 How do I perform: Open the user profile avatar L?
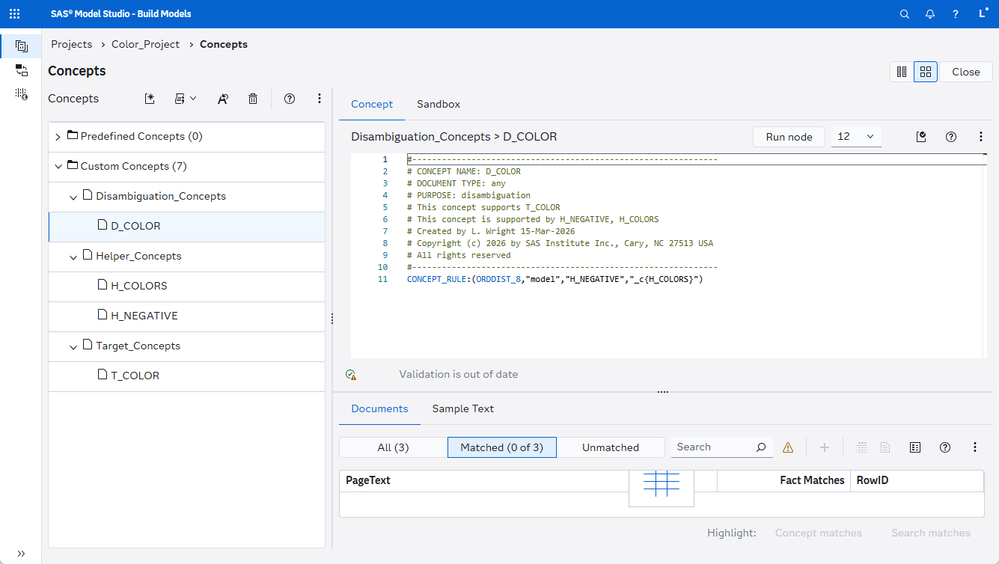pyautogui.click(x=983, y=13)
